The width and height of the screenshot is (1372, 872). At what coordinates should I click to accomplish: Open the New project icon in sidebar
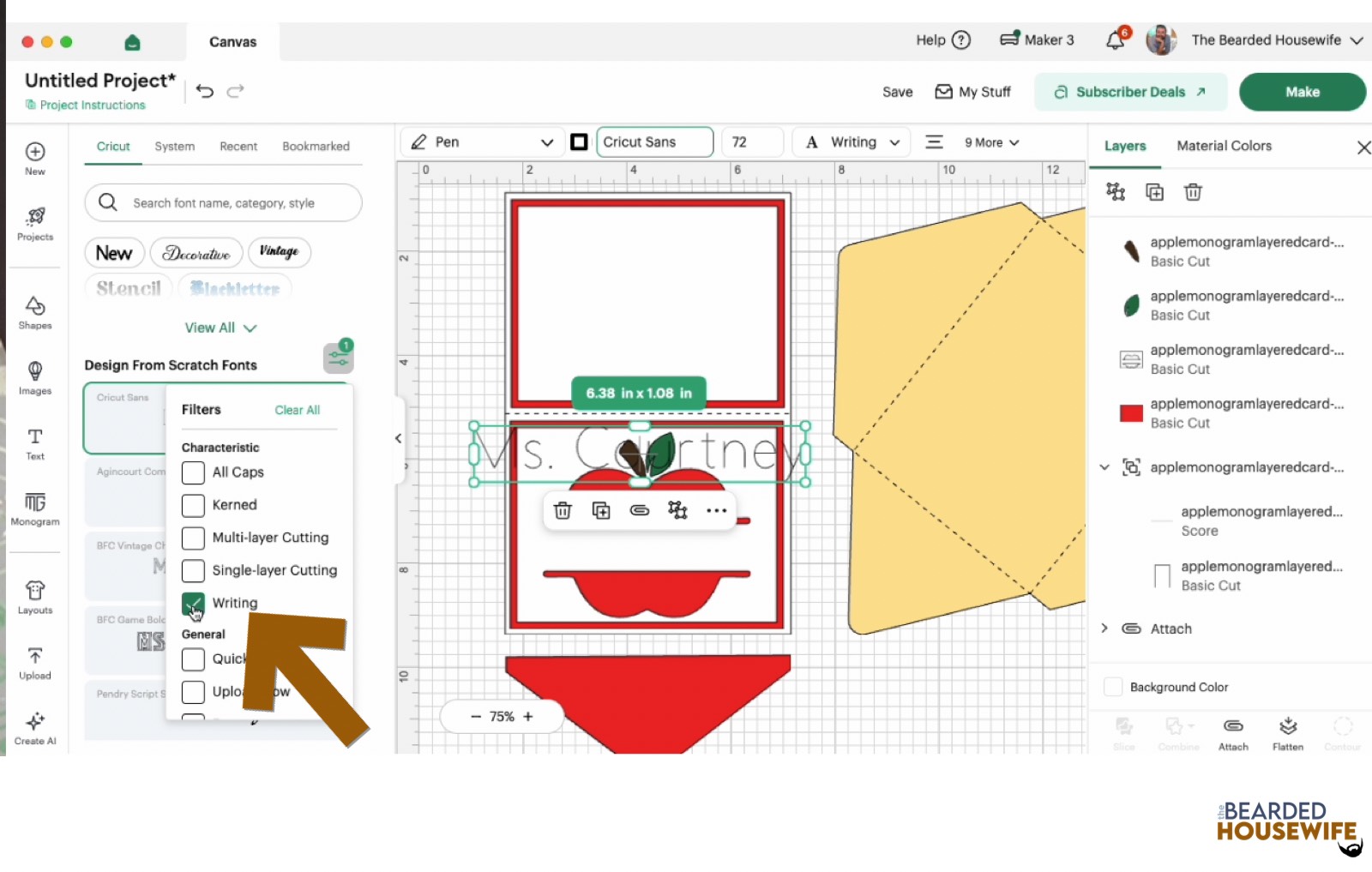point(35,158)
